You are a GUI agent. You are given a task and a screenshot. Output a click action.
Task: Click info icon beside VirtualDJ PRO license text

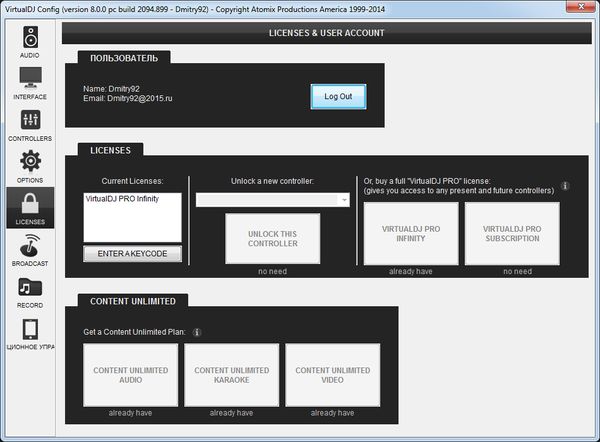click(x=565, y=186)
